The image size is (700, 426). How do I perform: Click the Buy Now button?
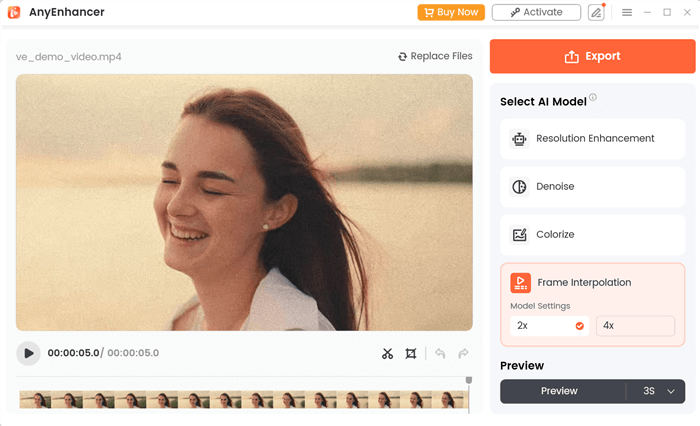[451, 12]
